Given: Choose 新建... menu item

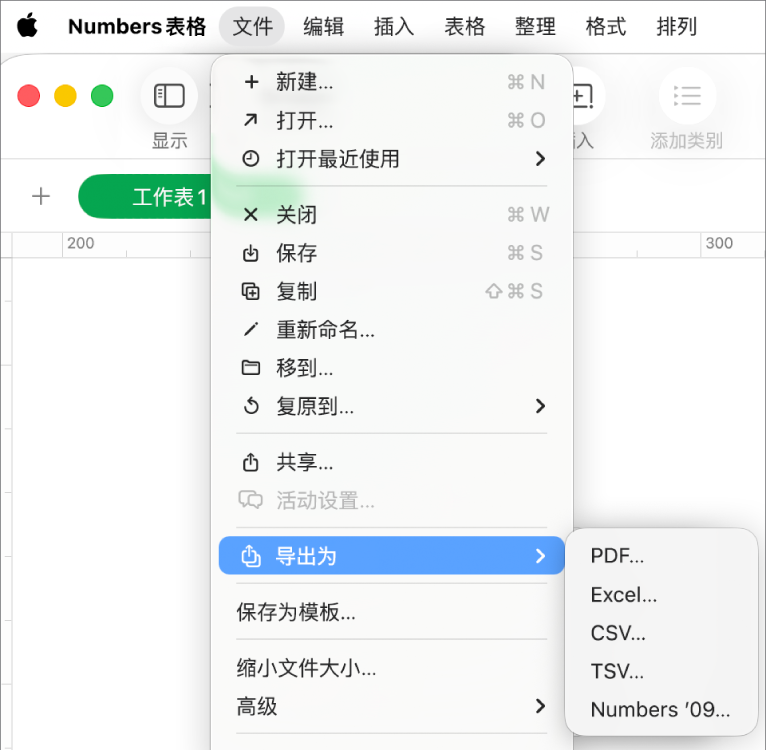Looking at the screenshot, I should [x=392, y=82].
